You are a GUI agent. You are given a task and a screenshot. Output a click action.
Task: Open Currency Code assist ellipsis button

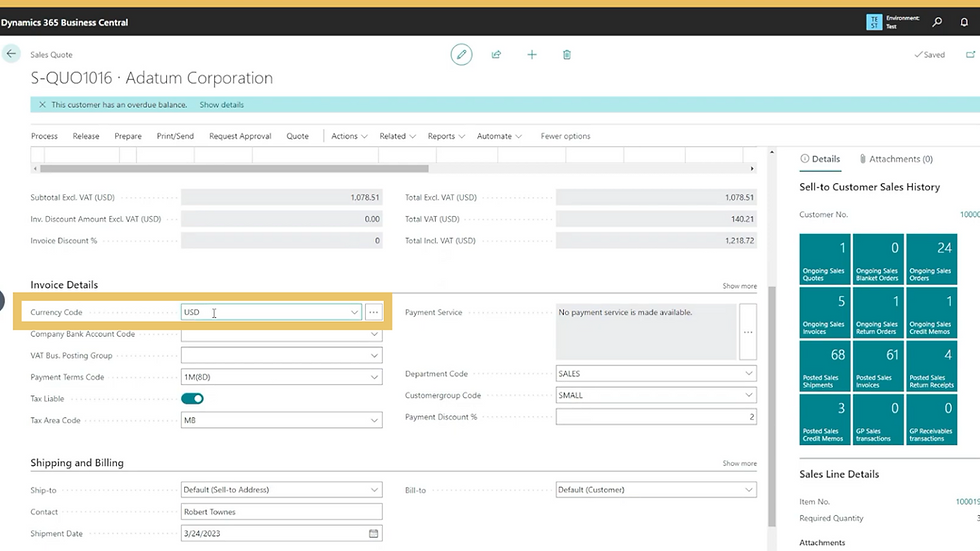click(373, 312)
